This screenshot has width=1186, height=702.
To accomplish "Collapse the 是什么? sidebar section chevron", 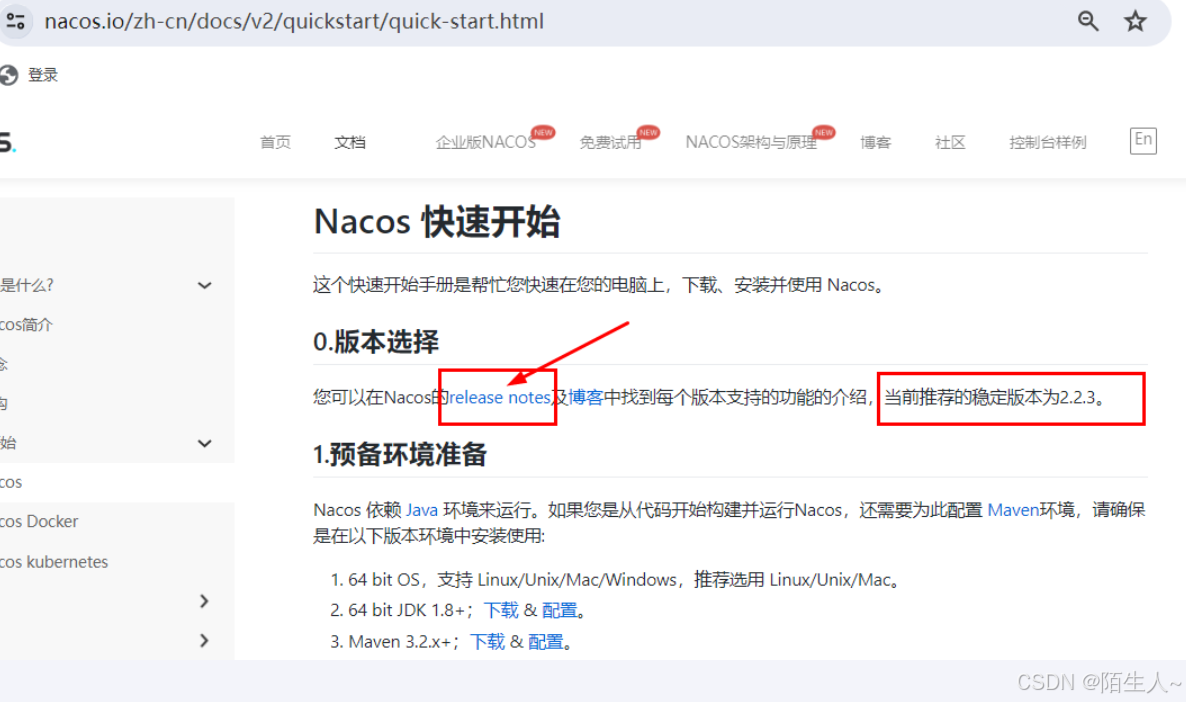I will click(204, 285).
